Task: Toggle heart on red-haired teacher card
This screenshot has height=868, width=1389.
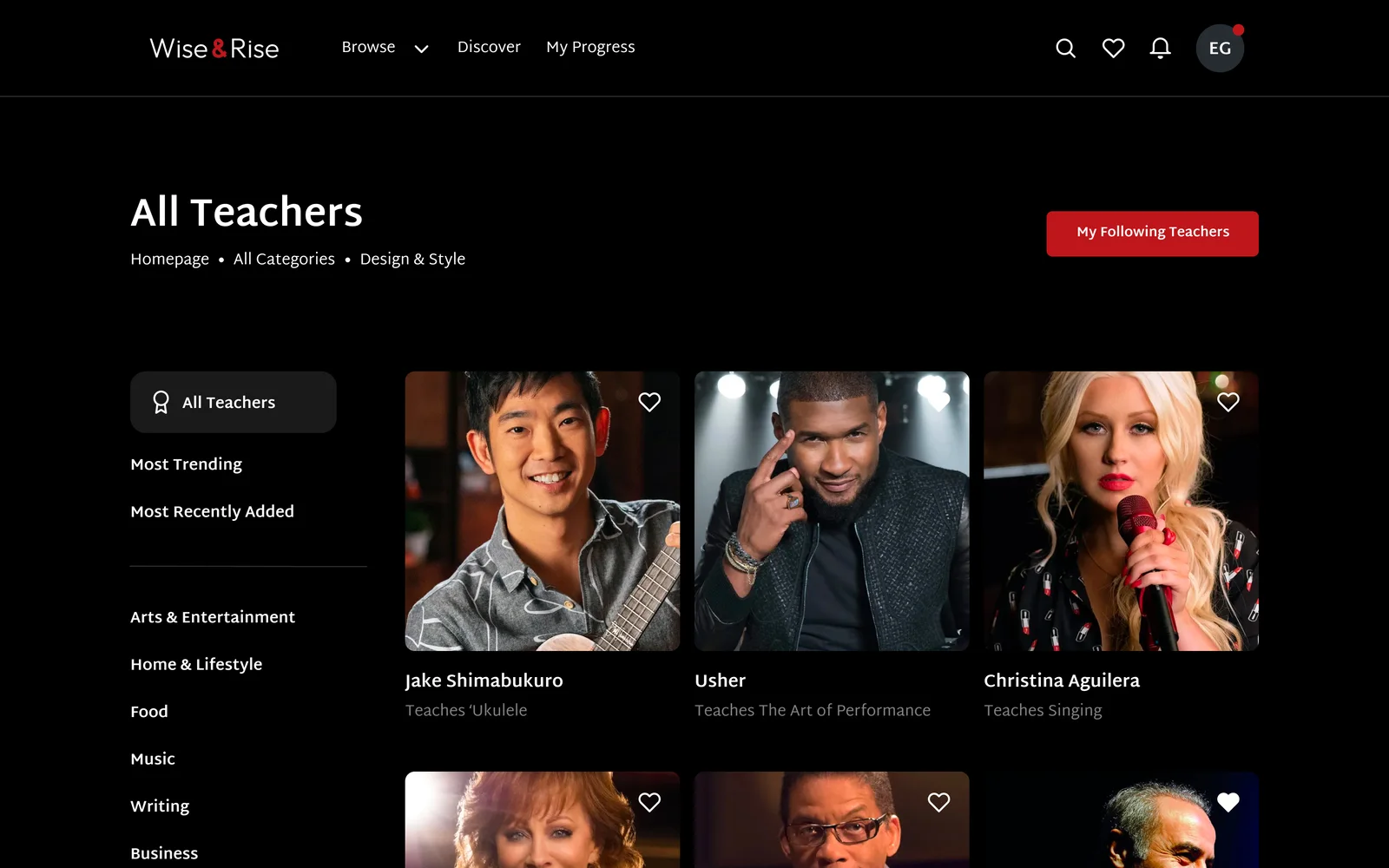Action: tap(649, 802)
